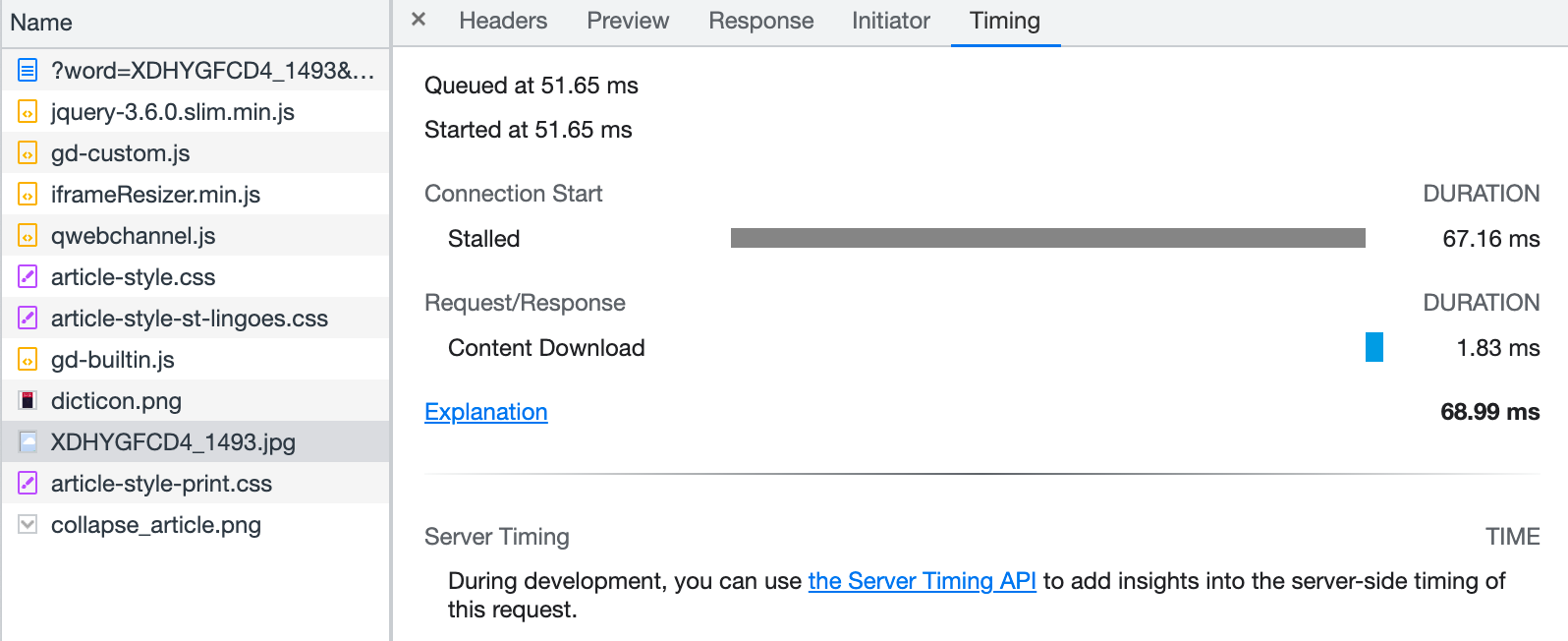This screenshot has width=1568, height=641.
Task: Open the Initiator tab
Action: pyautogui.click(x=891, y=21)
